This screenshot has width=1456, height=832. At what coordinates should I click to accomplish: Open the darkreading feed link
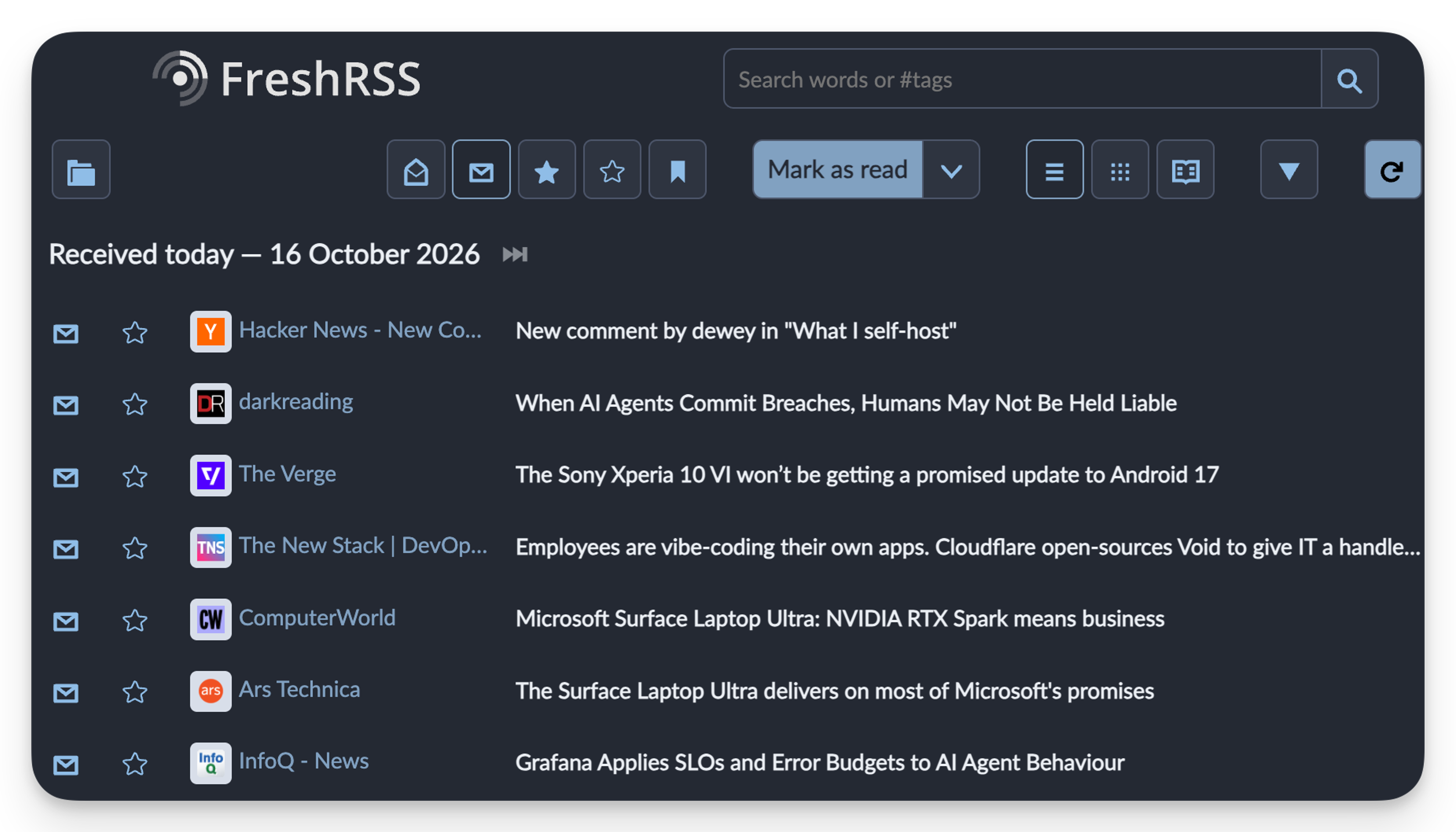[296, 402]
